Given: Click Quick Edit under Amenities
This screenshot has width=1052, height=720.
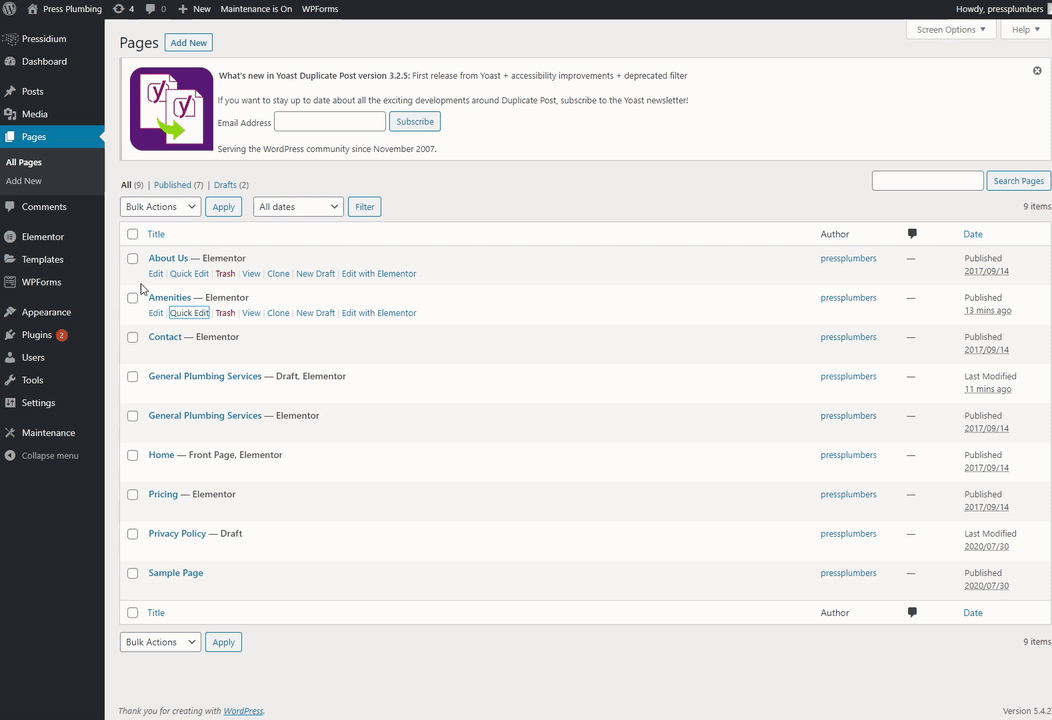Looking at the screenshot, I should (x=189, y=313).
